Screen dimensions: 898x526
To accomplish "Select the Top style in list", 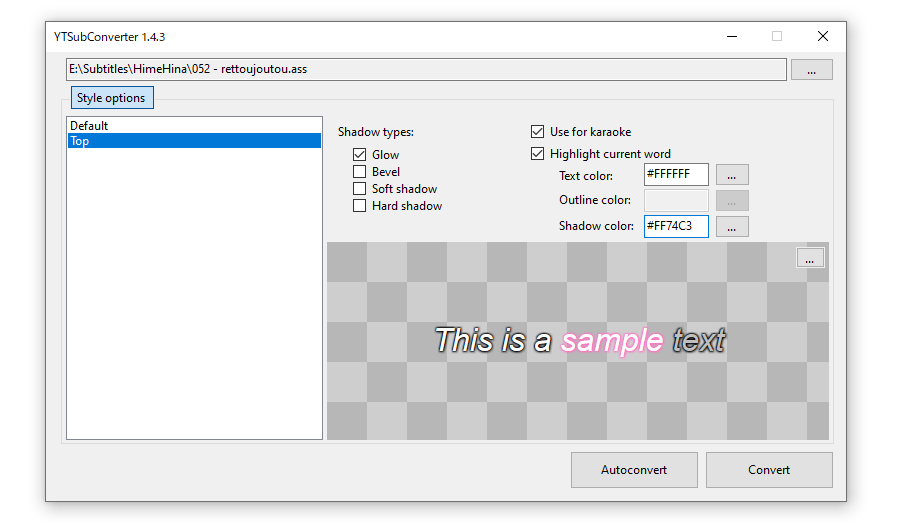I will [x=194, y=141].
